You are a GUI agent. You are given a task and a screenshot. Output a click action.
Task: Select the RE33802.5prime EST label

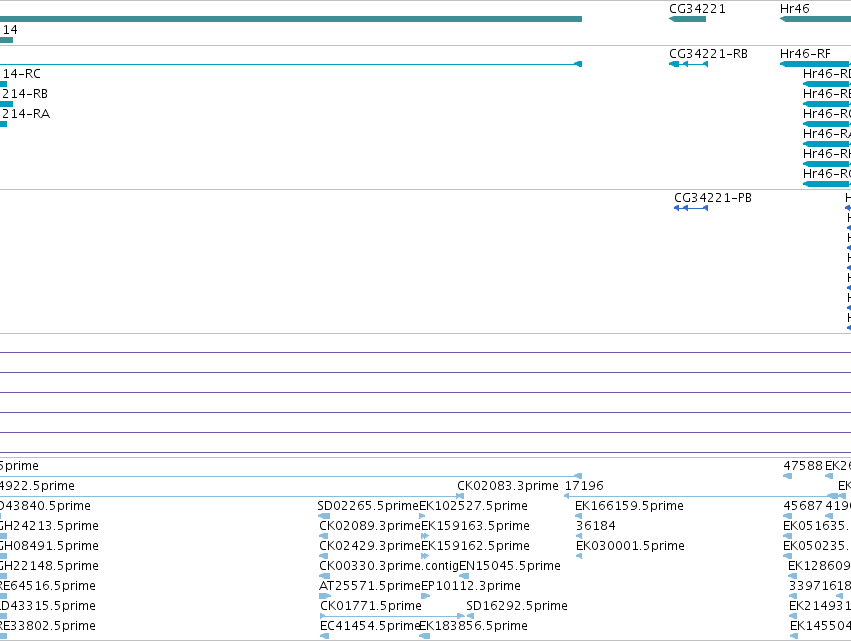pyautogui.click(x=48, y=626)
